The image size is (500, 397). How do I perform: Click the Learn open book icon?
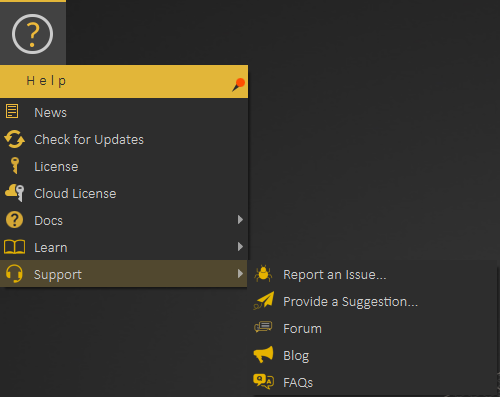tap(14, 247)
